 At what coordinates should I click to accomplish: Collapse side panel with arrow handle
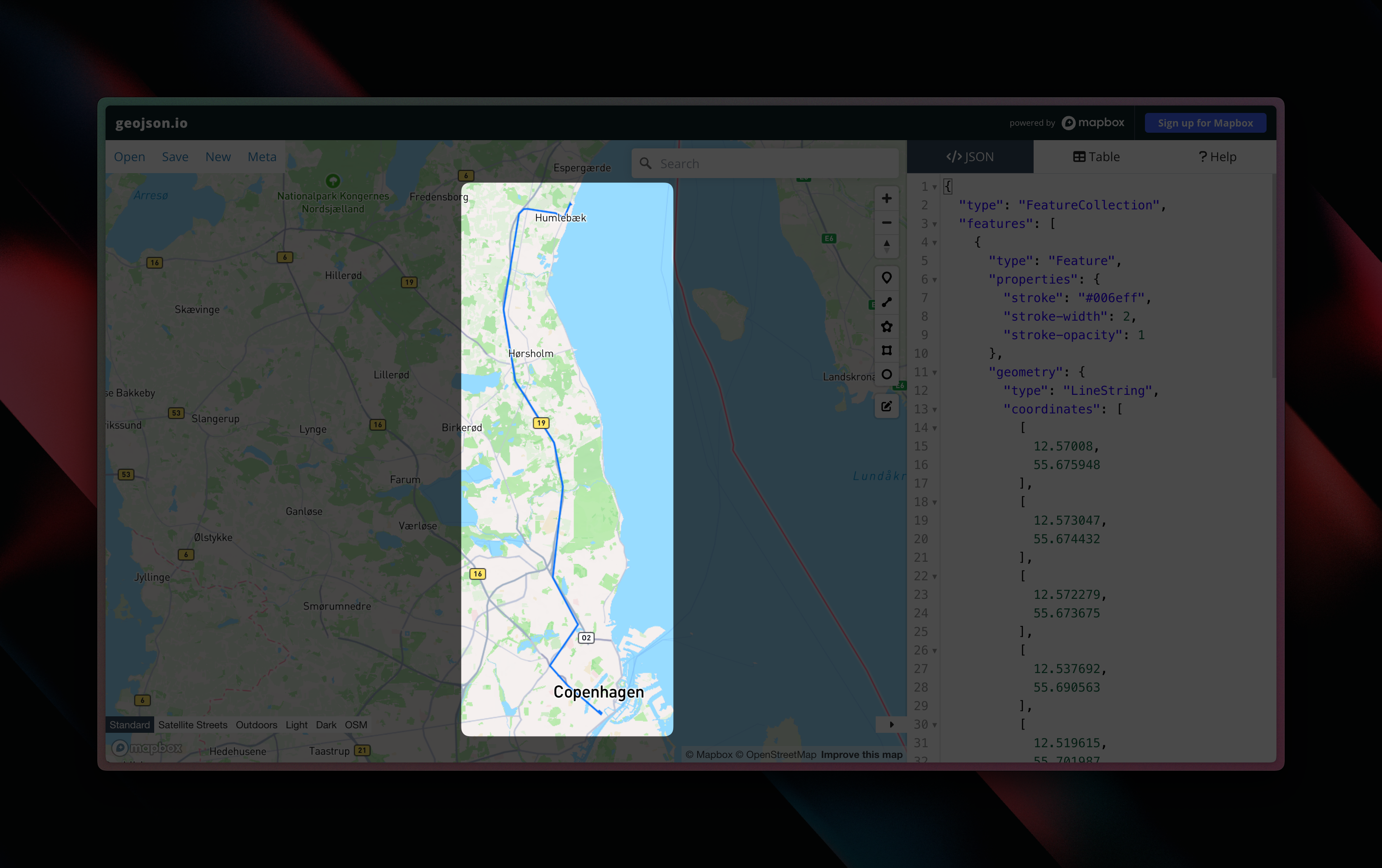point(891,725)
